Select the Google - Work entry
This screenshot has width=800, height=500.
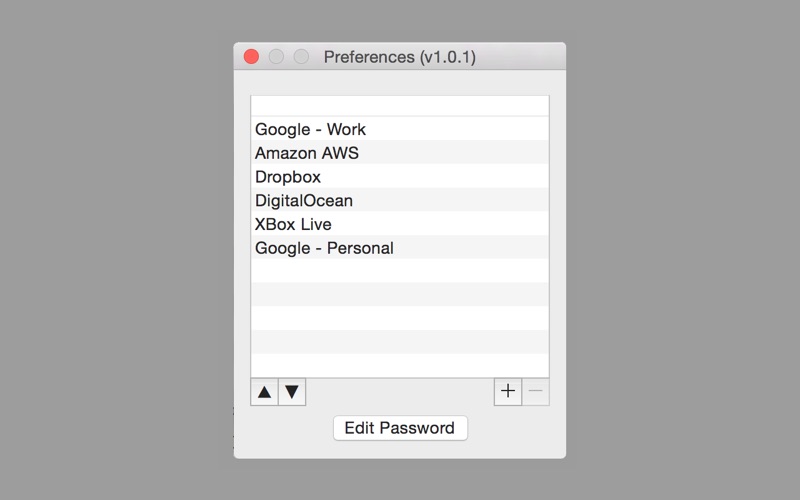tap(400, 129)
